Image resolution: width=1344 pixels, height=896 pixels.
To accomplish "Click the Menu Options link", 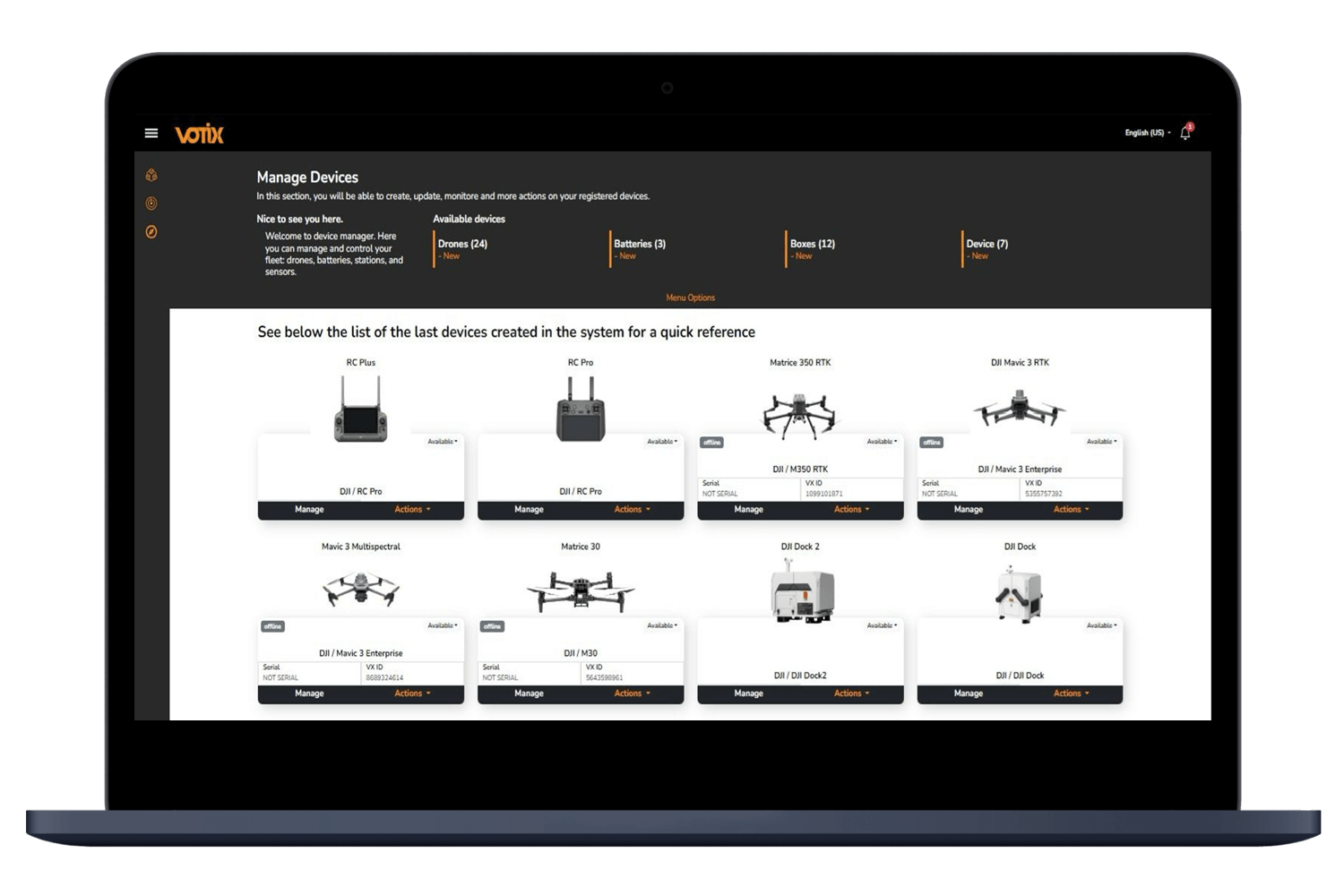I will [690, 297].
